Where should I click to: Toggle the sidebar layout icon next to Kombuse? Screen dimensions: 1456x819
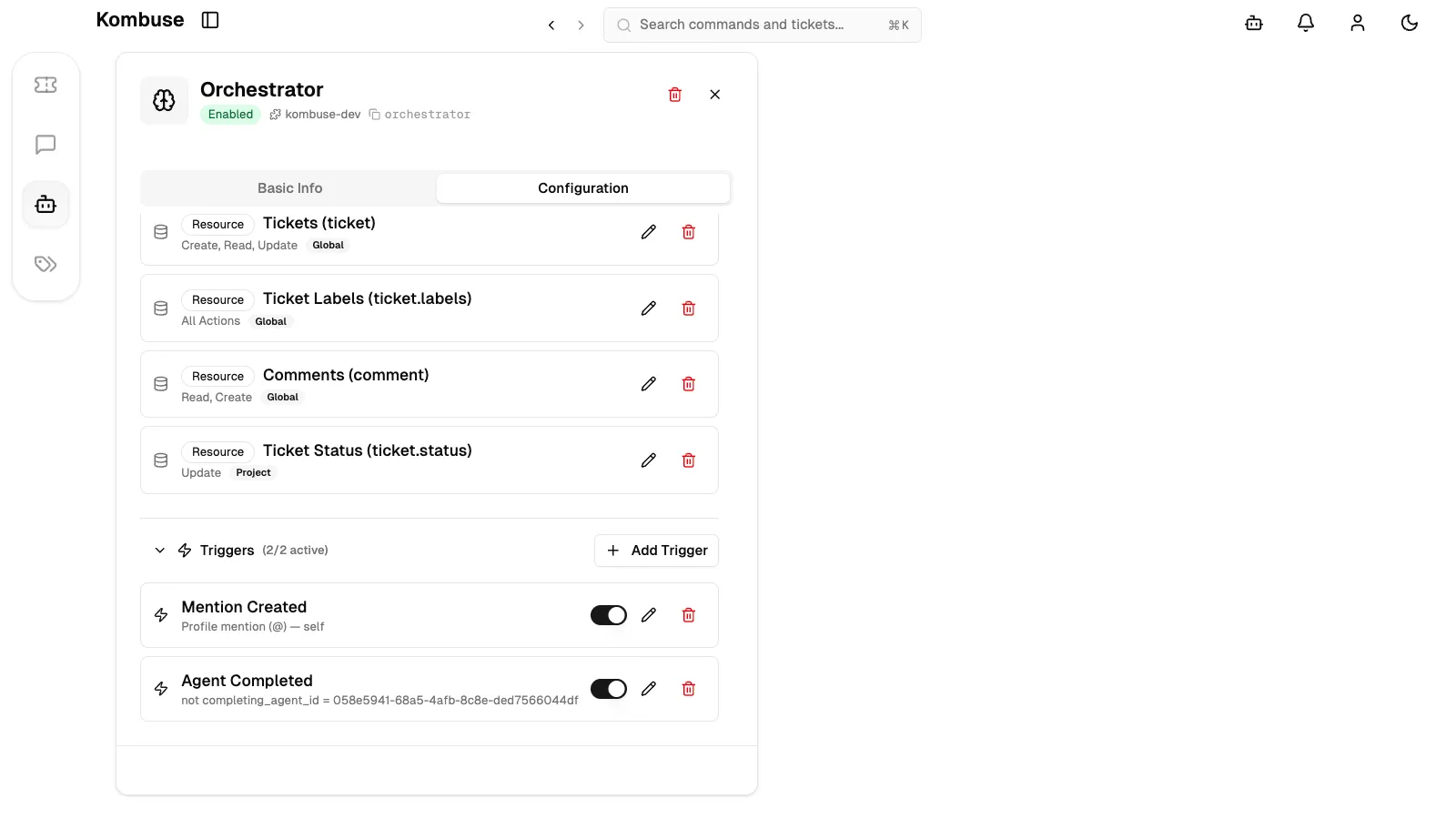pyautogui.click(x=210, y=19)
